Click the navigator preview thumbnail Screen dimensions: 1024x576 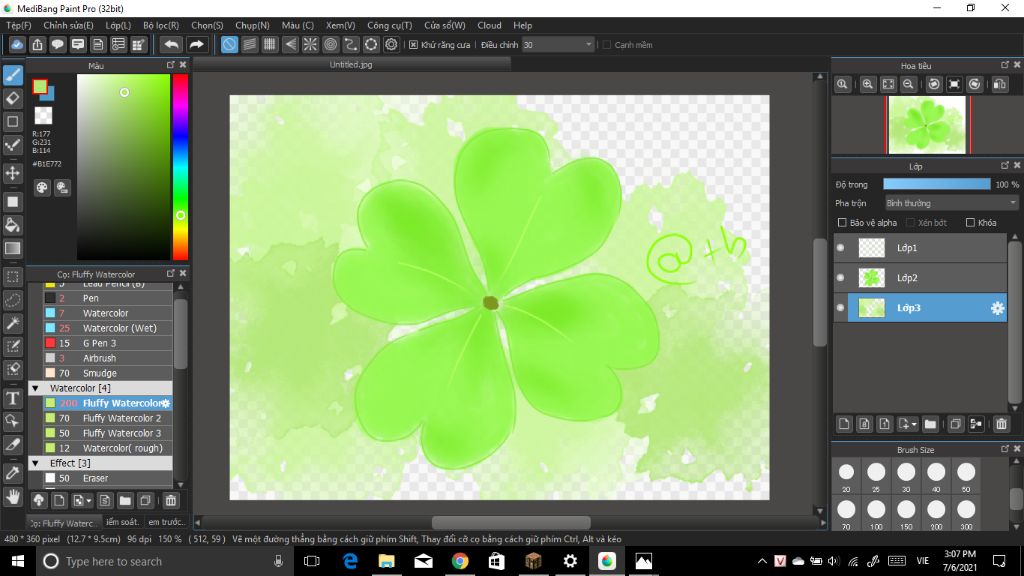pyautogui.click(x=927, y=125)
